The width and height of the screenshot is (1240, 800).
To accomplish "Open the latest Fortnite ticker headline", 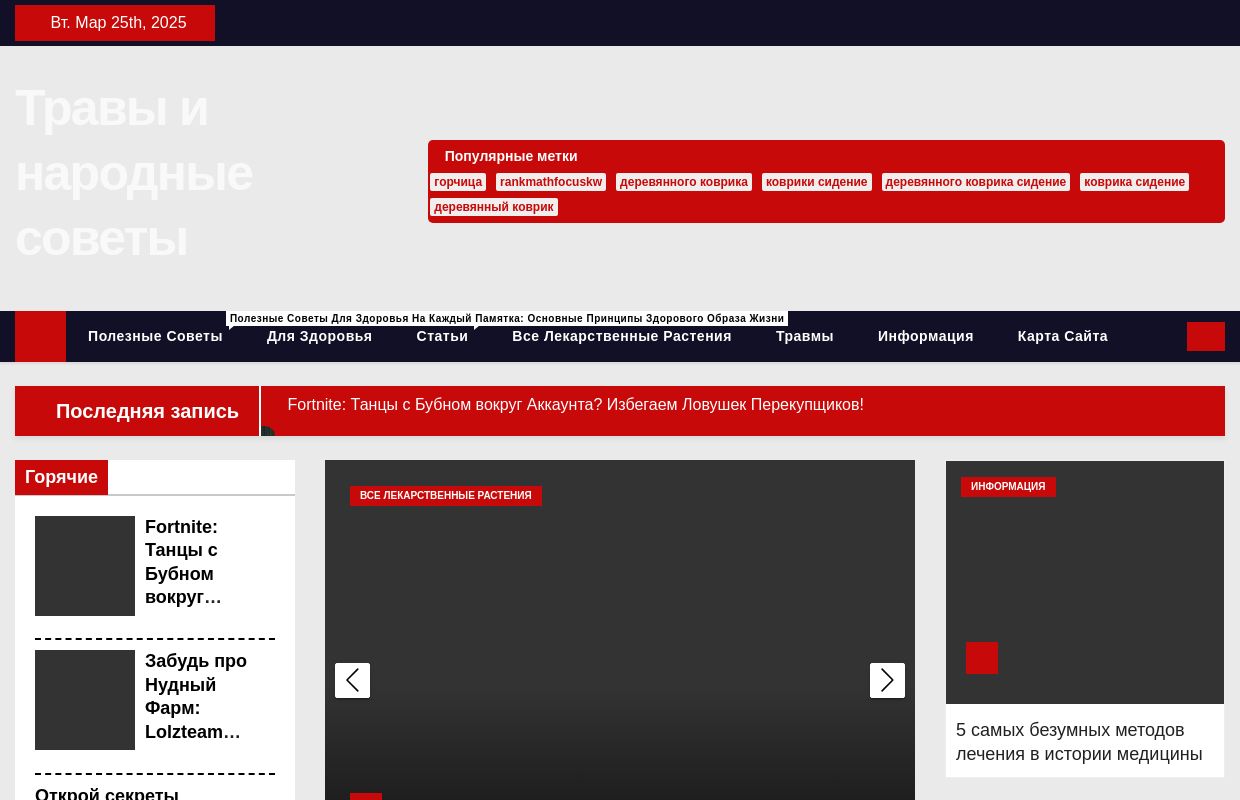I will (x=575, y=405).
